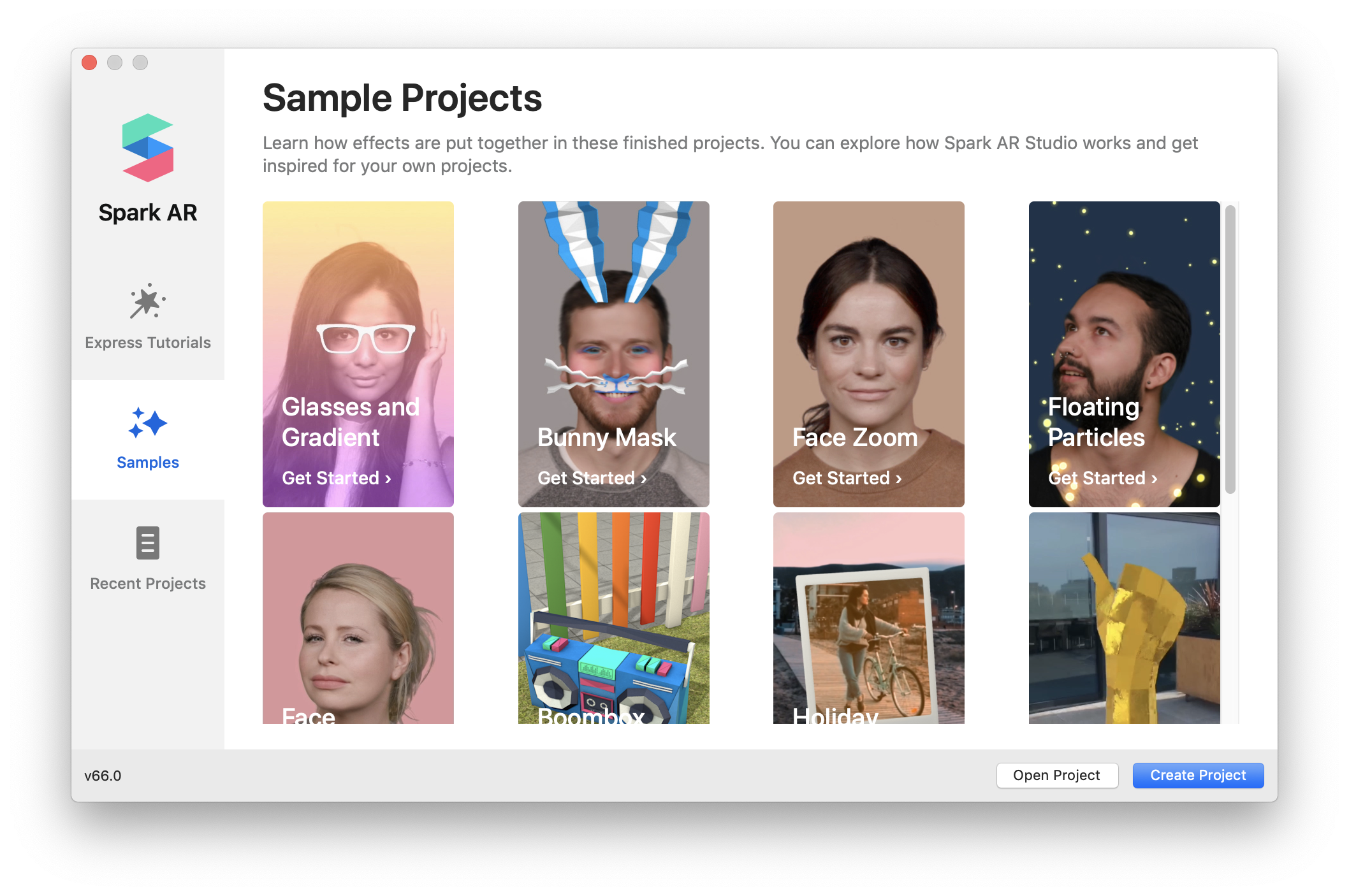Click the Express Tutorials magic wand icon
1349x896 pixels.
coord(148,301)
